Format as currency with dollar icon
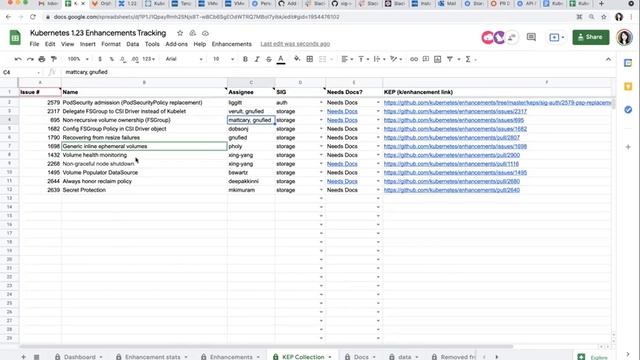This screenshot has height=360, width=640. pos(100,59)
